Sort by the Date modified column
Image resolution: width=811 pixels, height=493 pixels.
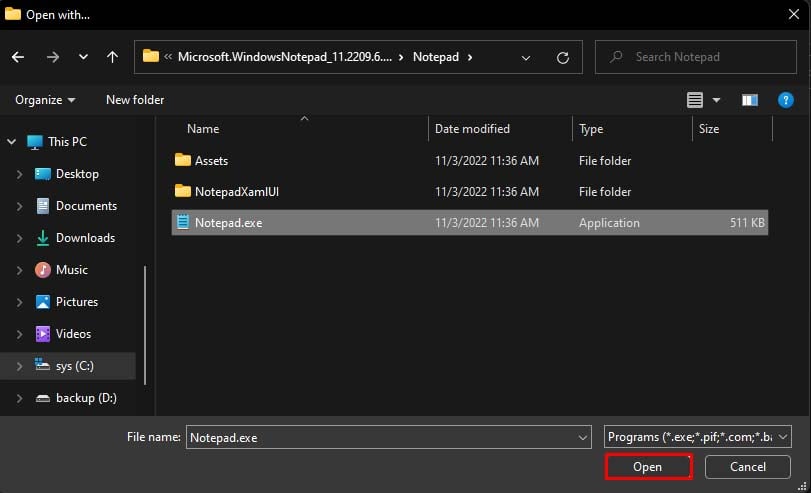[x=472, y=129]
